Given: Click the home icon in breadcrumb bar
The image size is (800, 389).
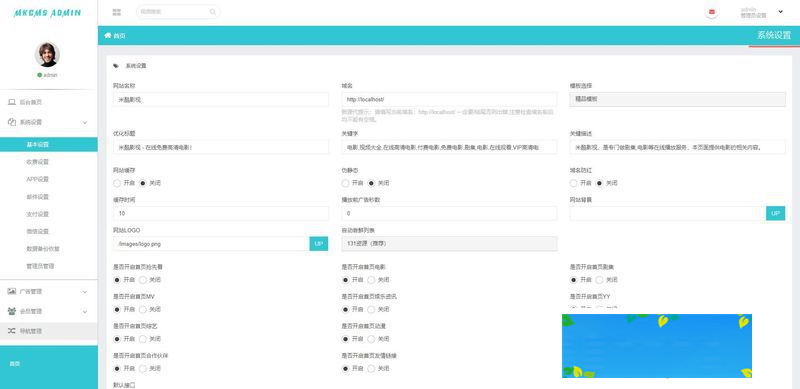Looking at the screenshot, I should (108, 35).
